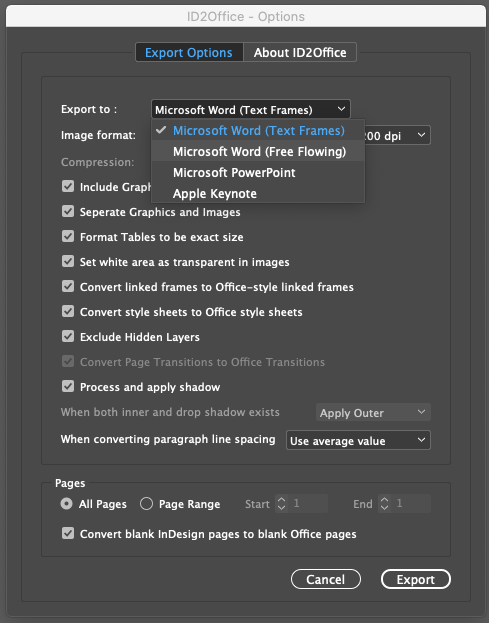Viewport: 489px width, 623px height.
Task: Uncheck Seperate Graphics and Images
Action: tap(68, 211)
